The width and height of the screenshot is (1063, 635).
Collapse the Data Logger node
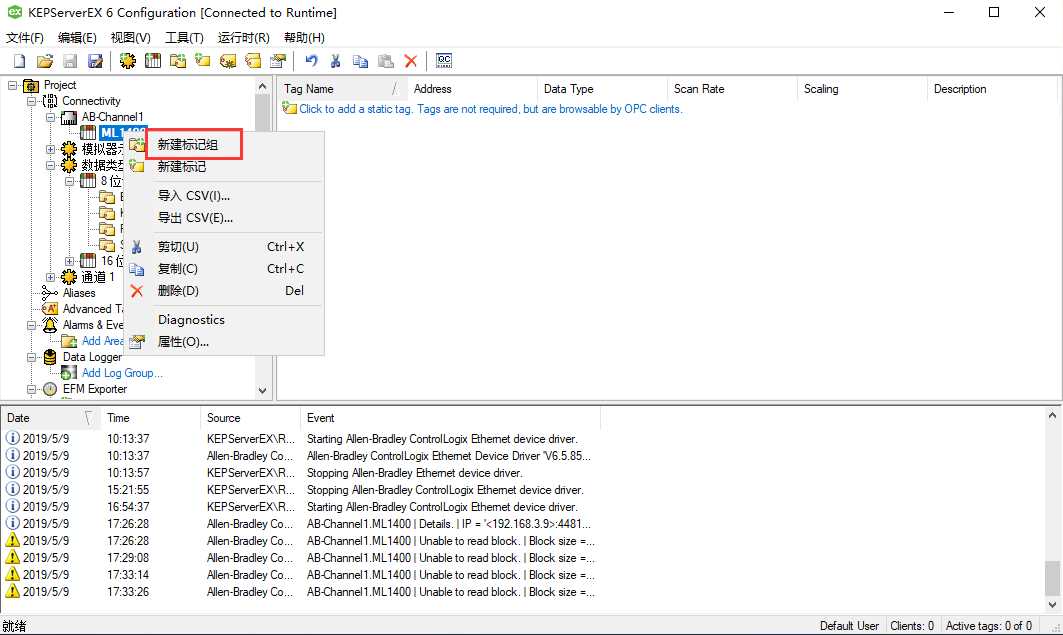pyautogui.click(x=31, y=357)
